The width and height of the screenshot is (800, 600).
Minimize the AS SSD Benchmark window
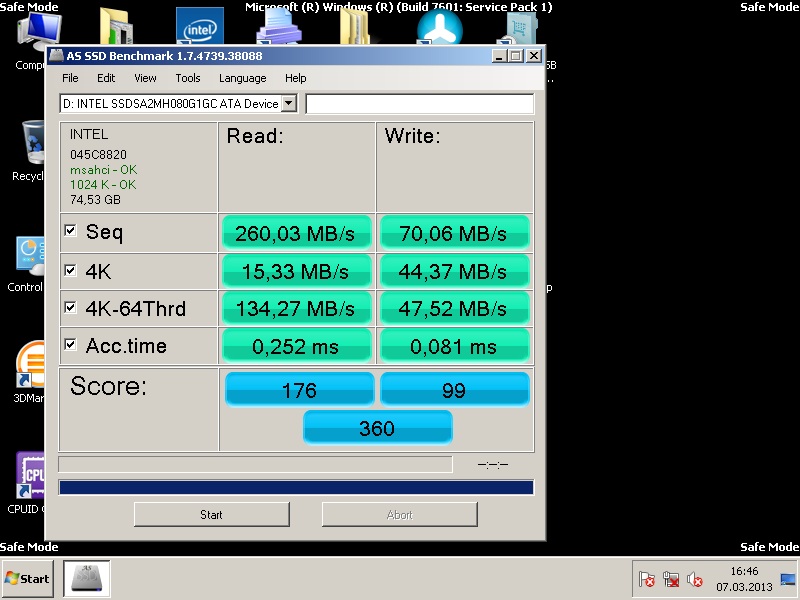[499, 56]
